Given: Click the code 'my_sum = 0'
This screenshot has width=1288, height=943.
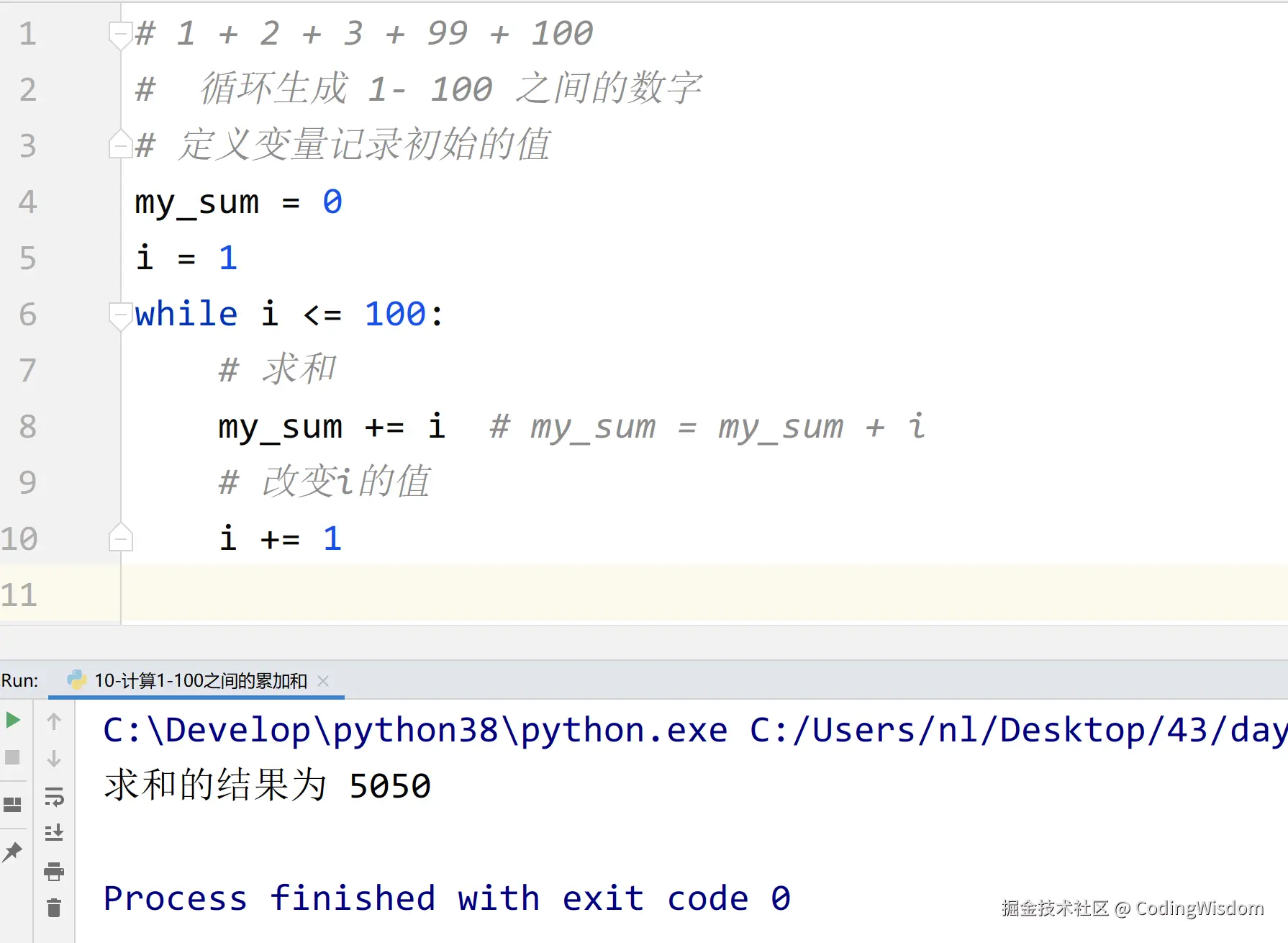Looking at the screenshot, I should click(238, 202).
